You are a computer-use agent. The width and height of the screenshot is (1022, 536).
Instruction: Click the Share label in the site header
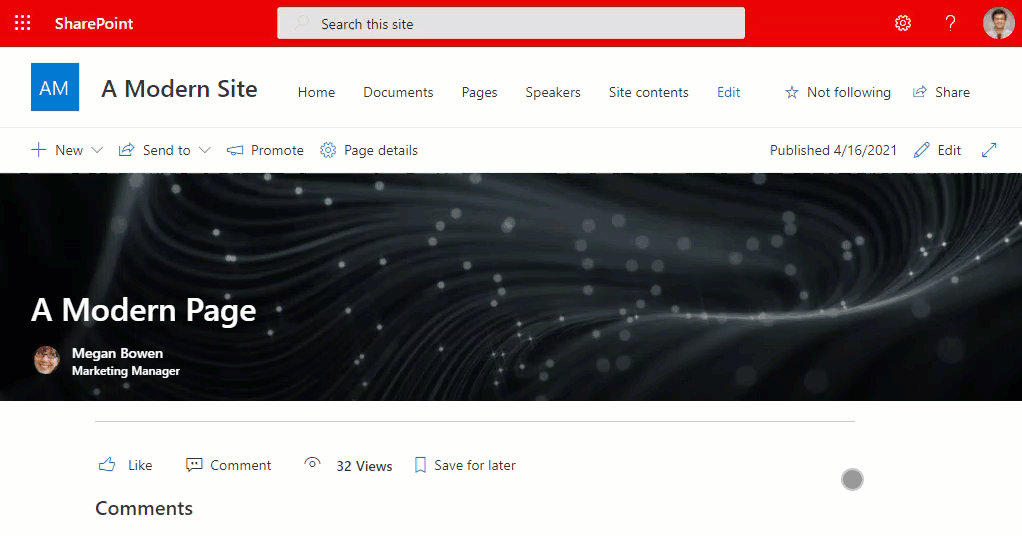pos(952,93)
